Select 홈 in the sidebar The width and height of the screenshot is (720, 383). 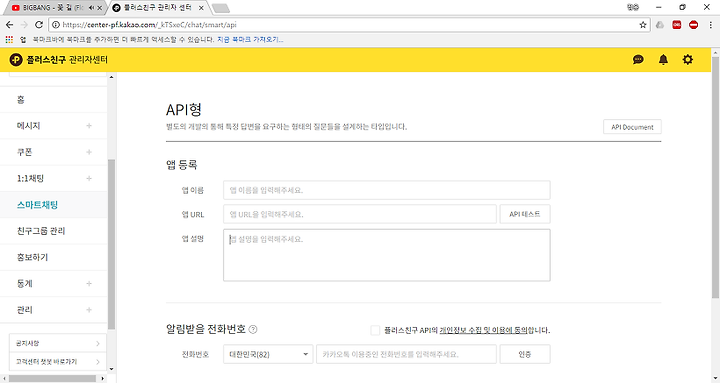click(x=53, y=100)
